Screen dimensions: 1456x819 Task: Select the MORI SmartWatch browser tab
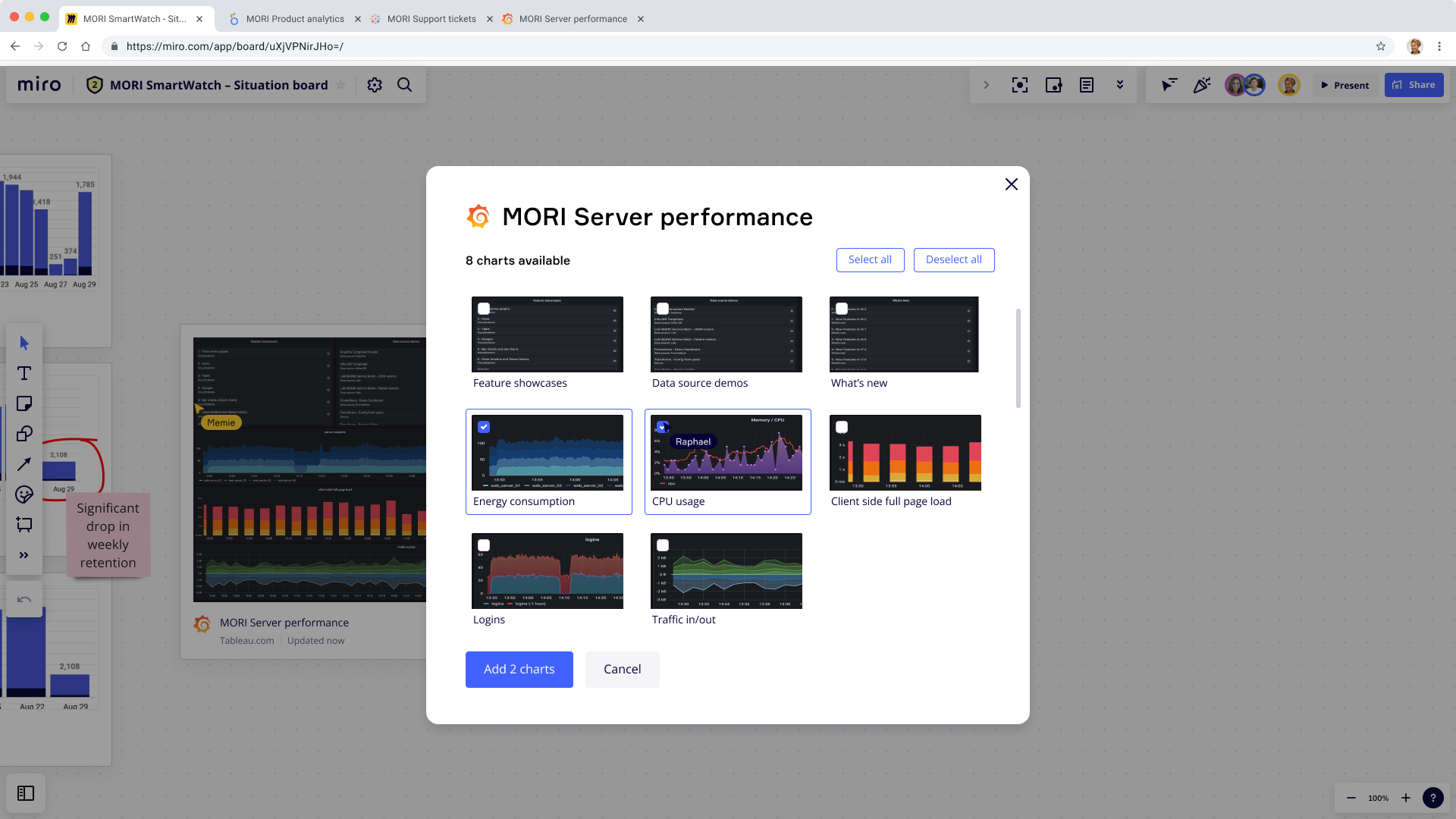tap(134, 19)
